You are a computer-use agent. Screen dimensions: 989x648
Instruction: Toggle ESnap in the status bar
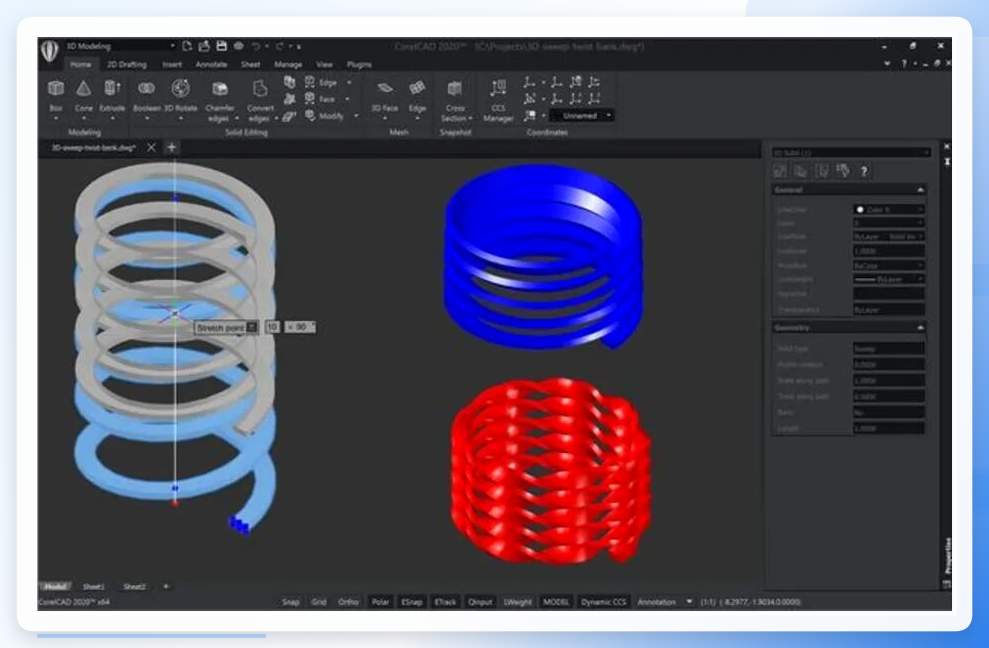pyautogui.click(x=412, y=602)
